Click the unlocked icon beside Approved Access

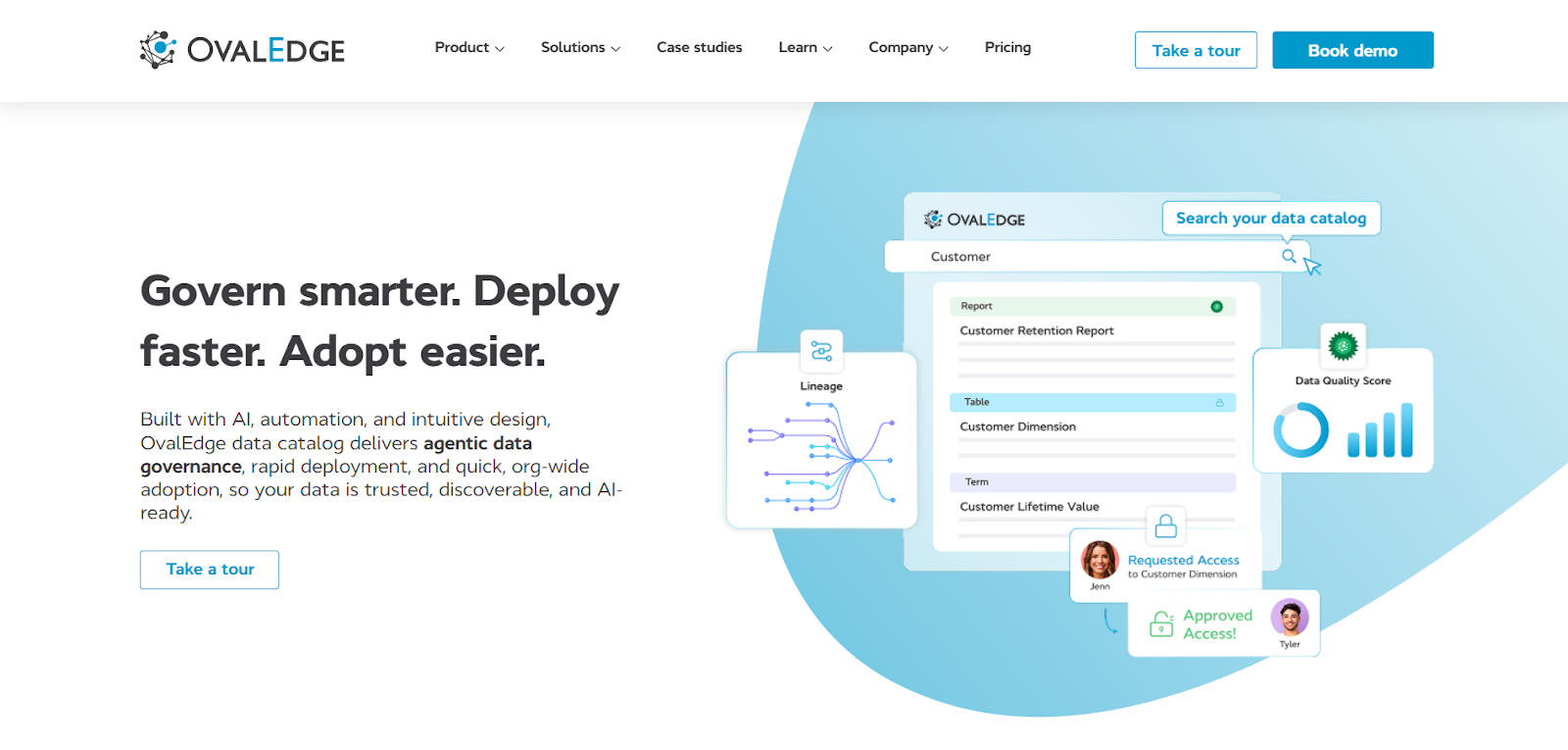pyautogui.click(x=1161, y=624)
